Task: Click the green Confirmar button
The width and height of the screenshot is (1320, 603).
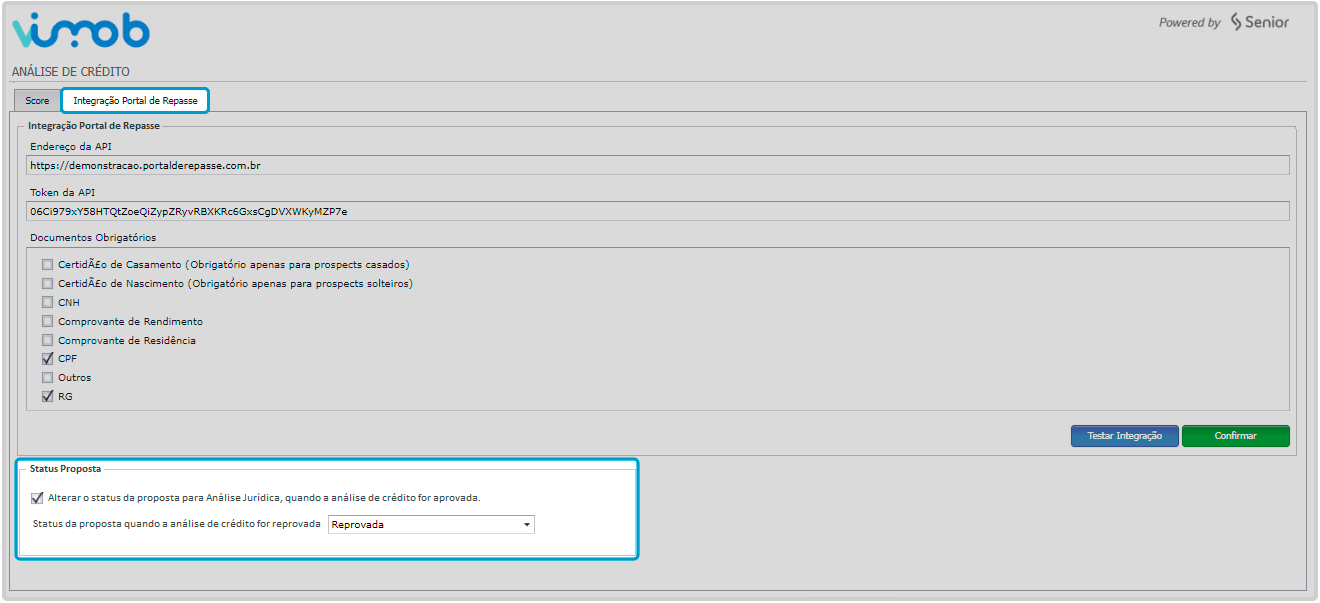Action: point(1236,436)
